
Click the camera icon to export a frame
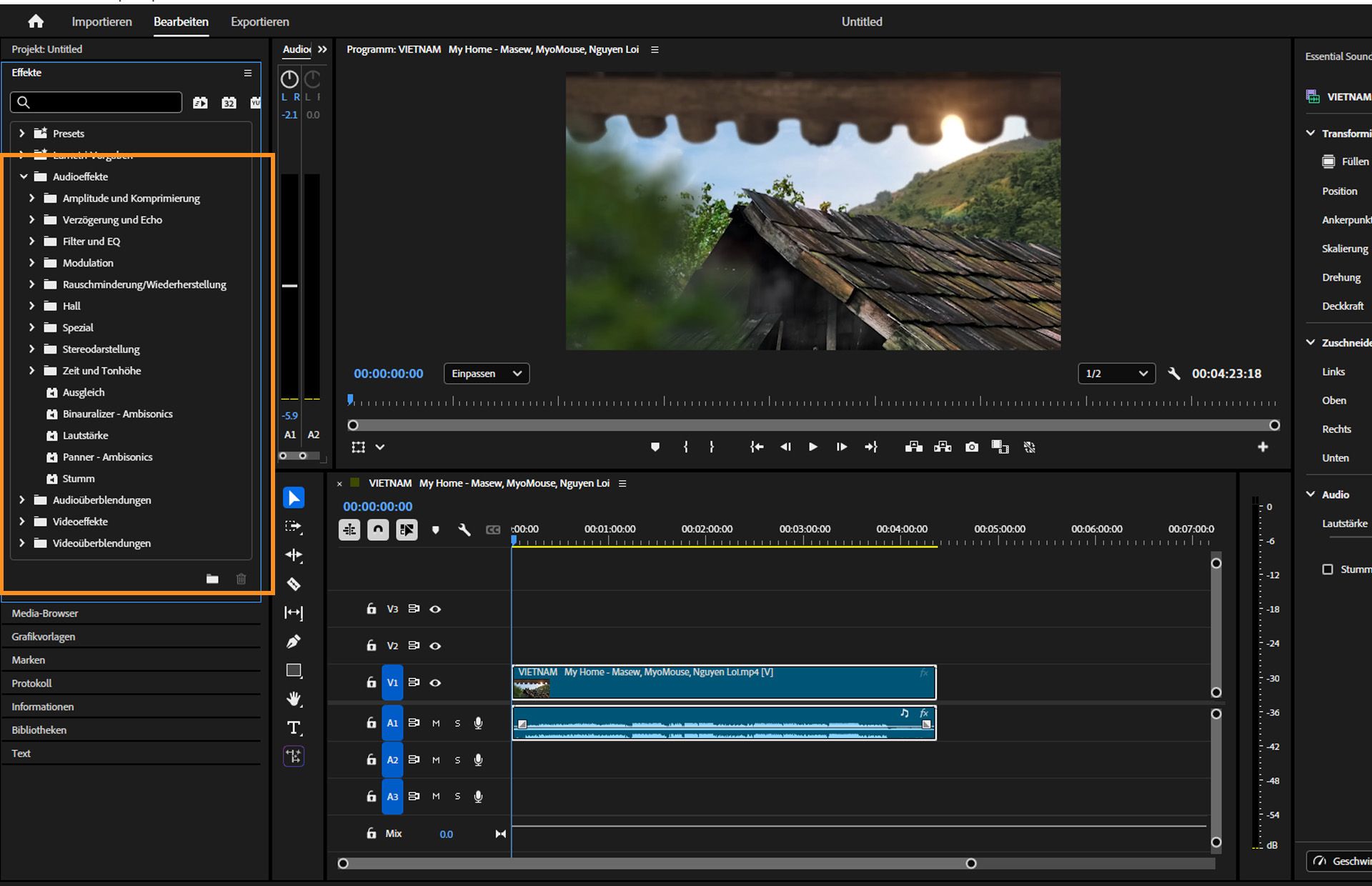[971, 447]
